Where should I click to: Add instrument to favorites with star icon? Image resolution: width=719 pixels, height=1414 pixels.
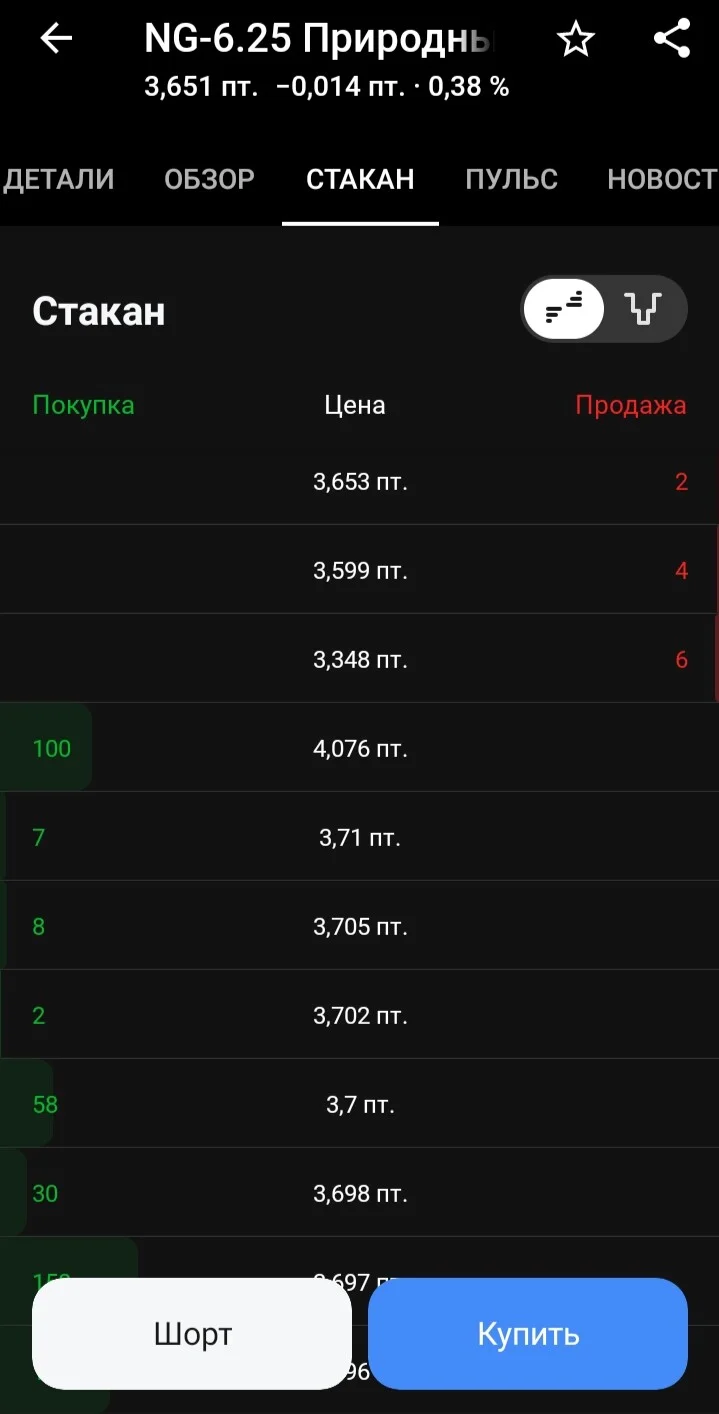(x=575, y=40)
